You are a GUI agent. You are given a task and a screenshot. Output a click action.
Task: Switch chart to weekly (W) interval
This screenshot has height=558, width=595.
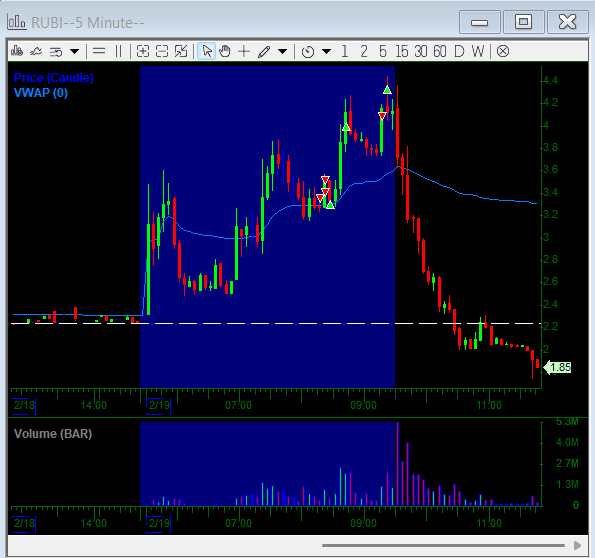click(x=478, y=51)
